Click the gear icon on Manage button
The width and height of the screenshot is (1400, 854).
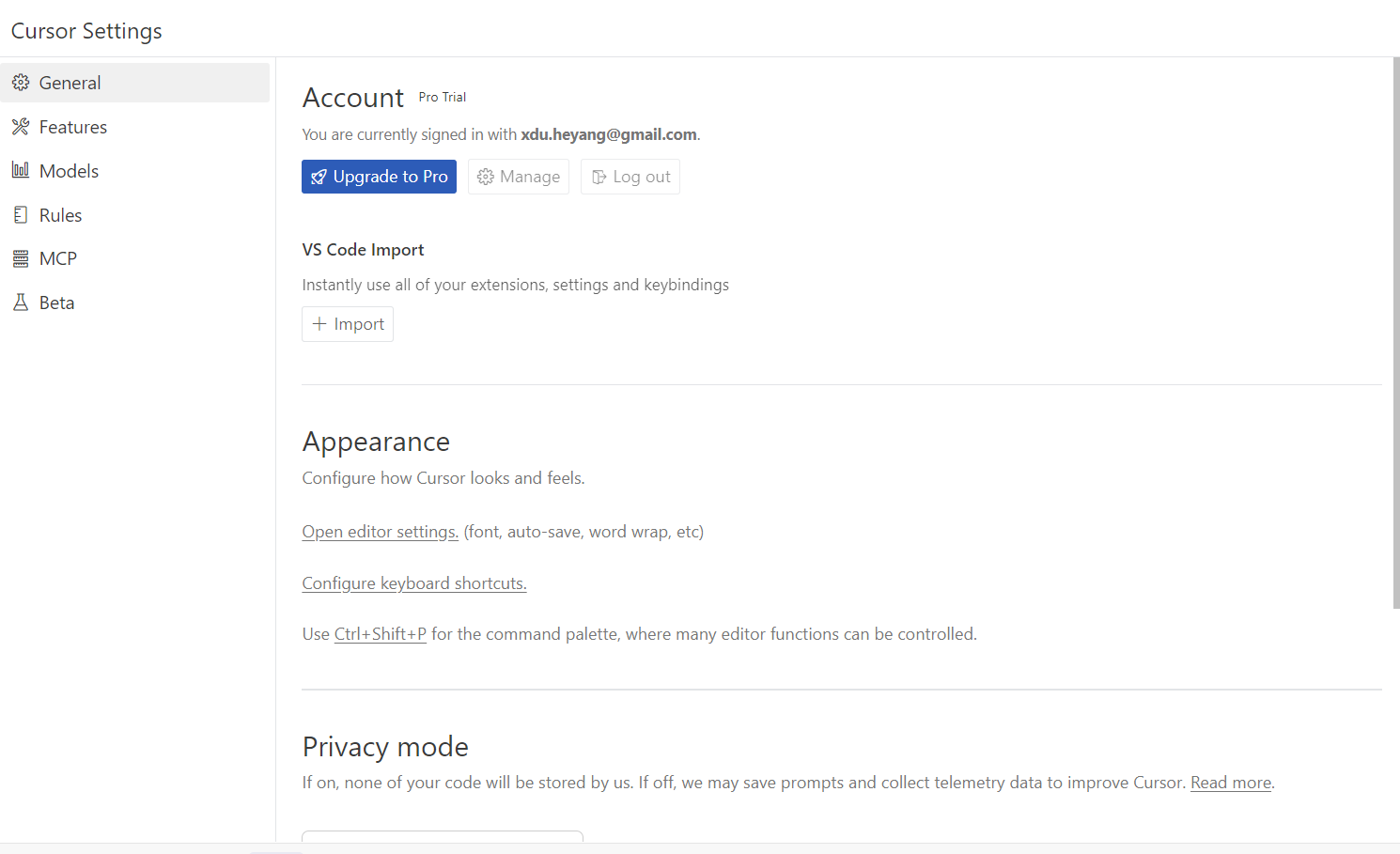coord(486,177)
